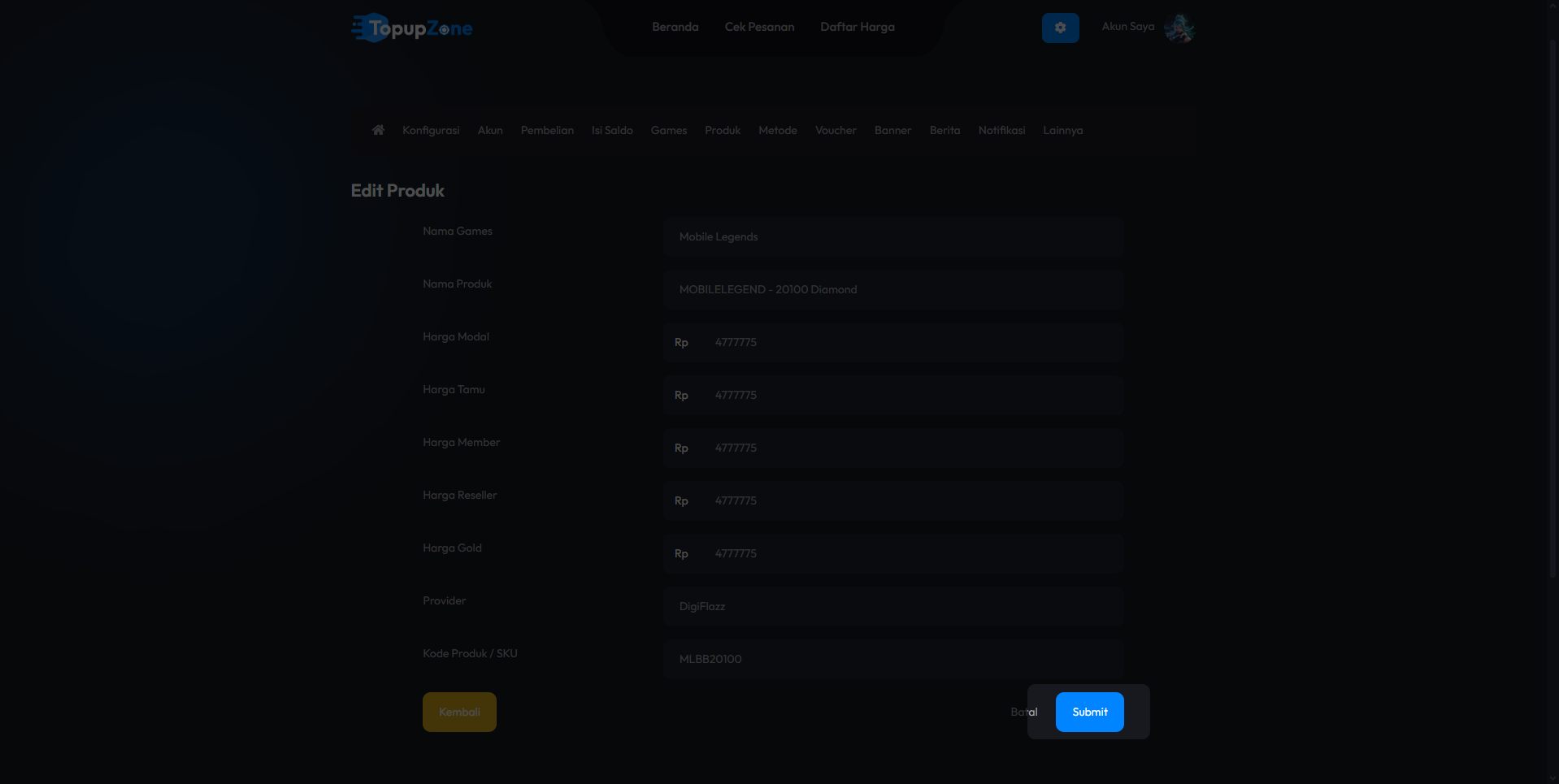Screen dimensions: 1559x784
Task: Click the Harga Modal label
Action: (x=456, y=336)
